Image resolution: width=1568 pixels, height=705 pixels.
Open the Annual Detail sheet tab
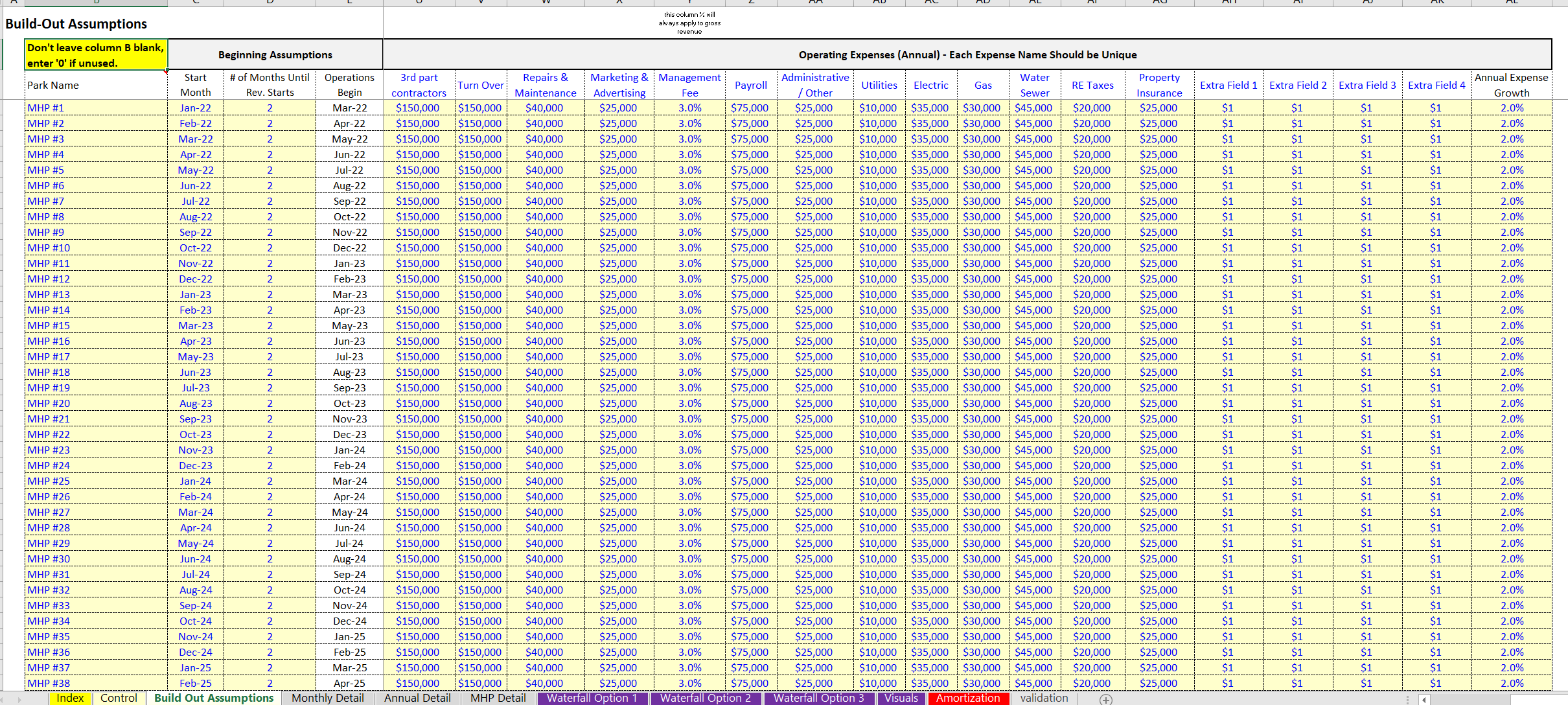pos(417,698)
